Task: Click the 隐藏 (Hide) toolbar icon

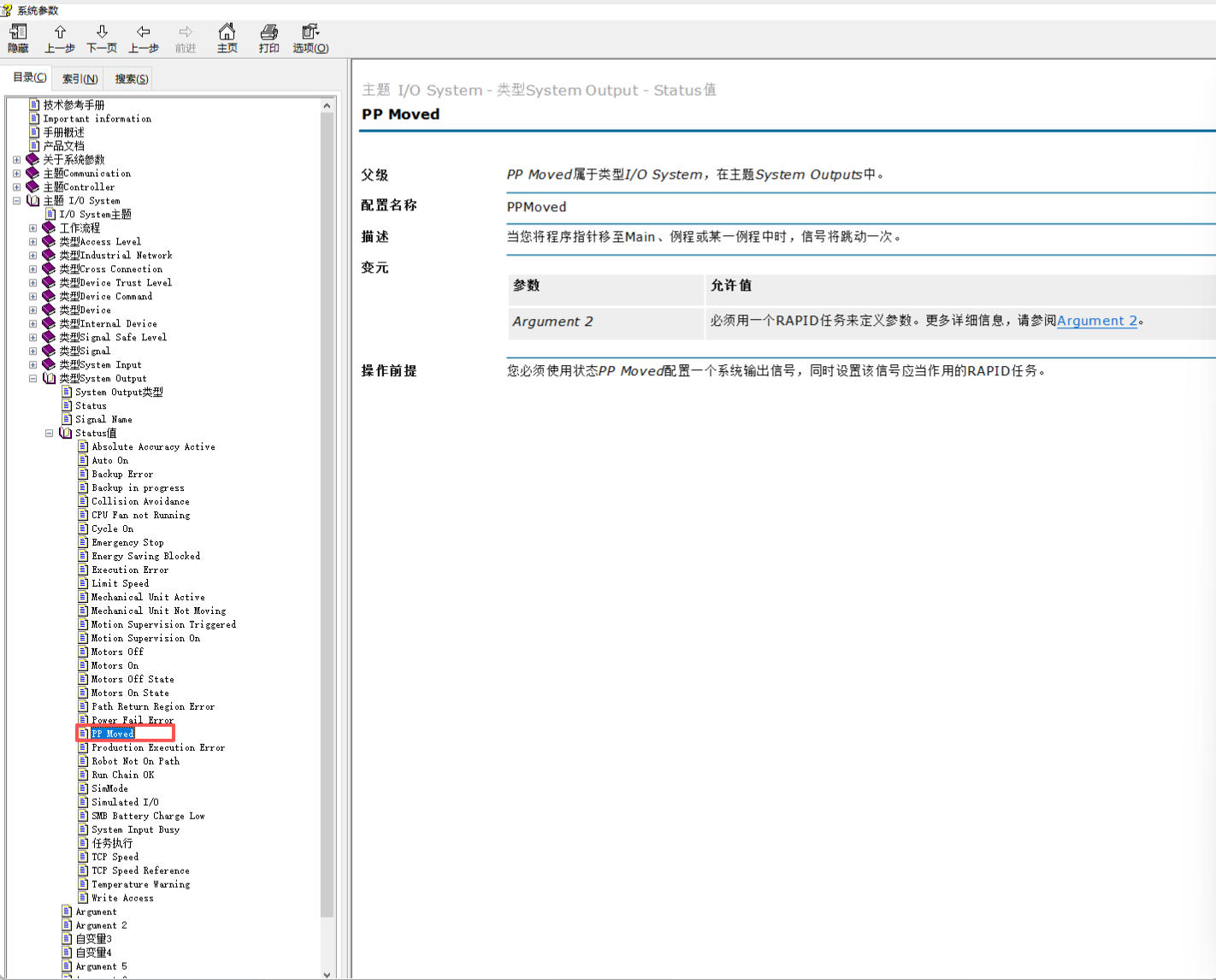Action: tap(18, 32)
